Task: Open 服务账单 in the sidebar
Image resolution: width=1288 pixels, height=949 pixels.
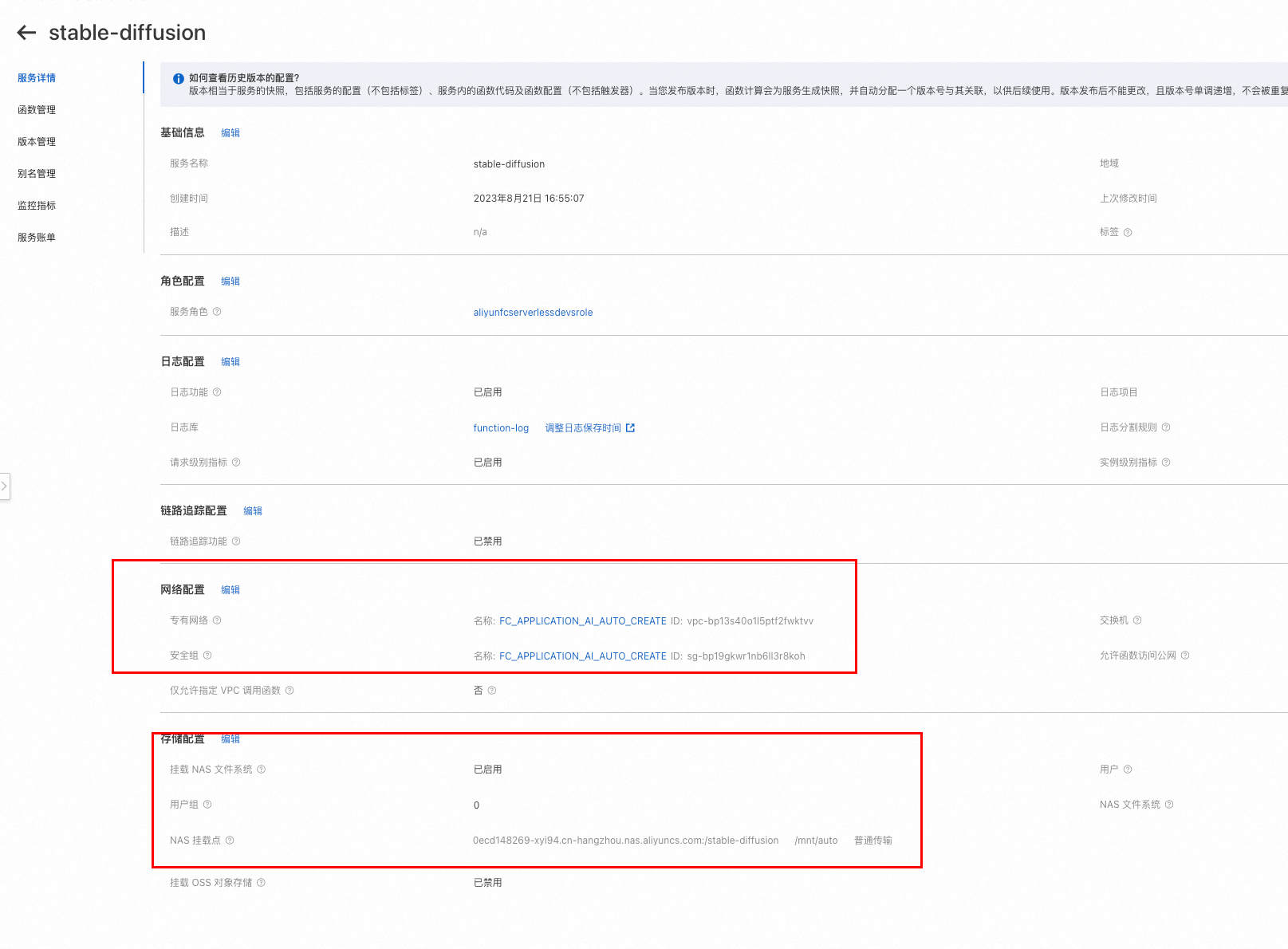Action: point(37,238)
